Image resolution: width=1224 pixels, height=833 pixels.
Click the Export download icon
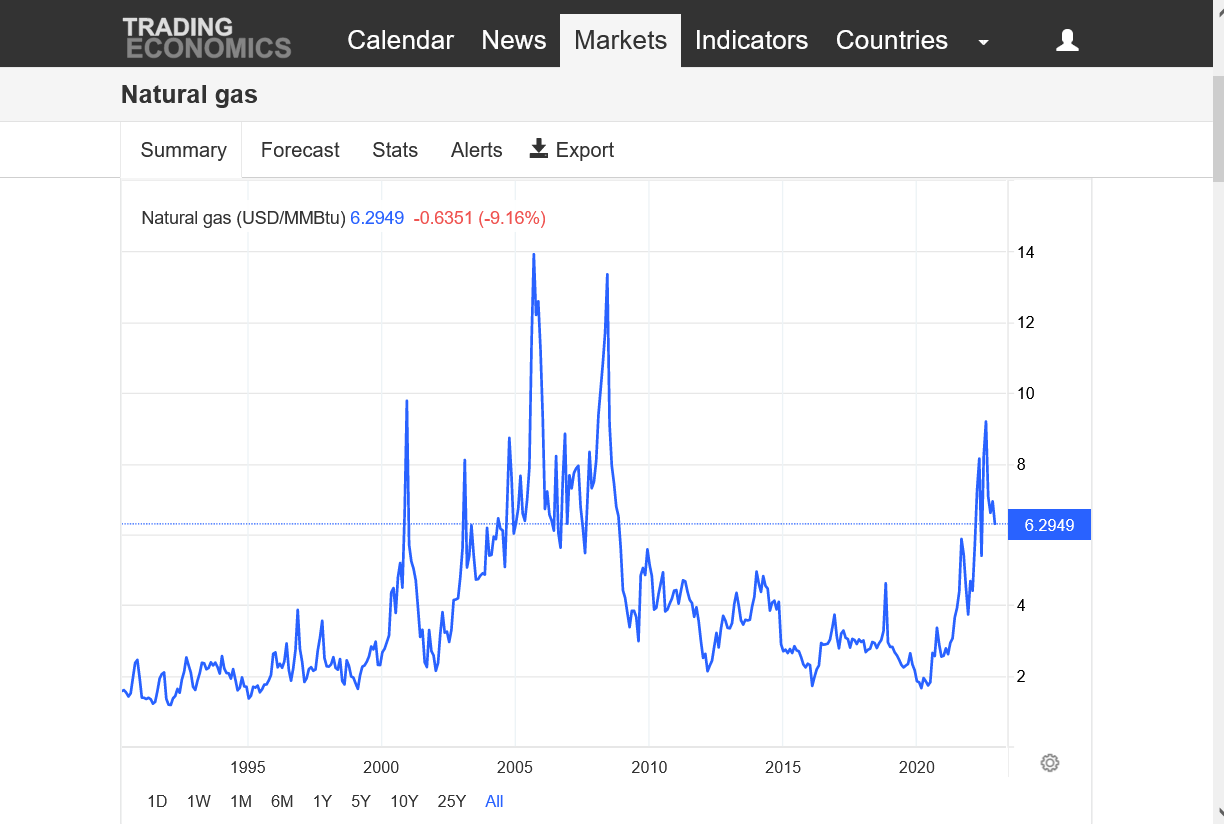539,149
